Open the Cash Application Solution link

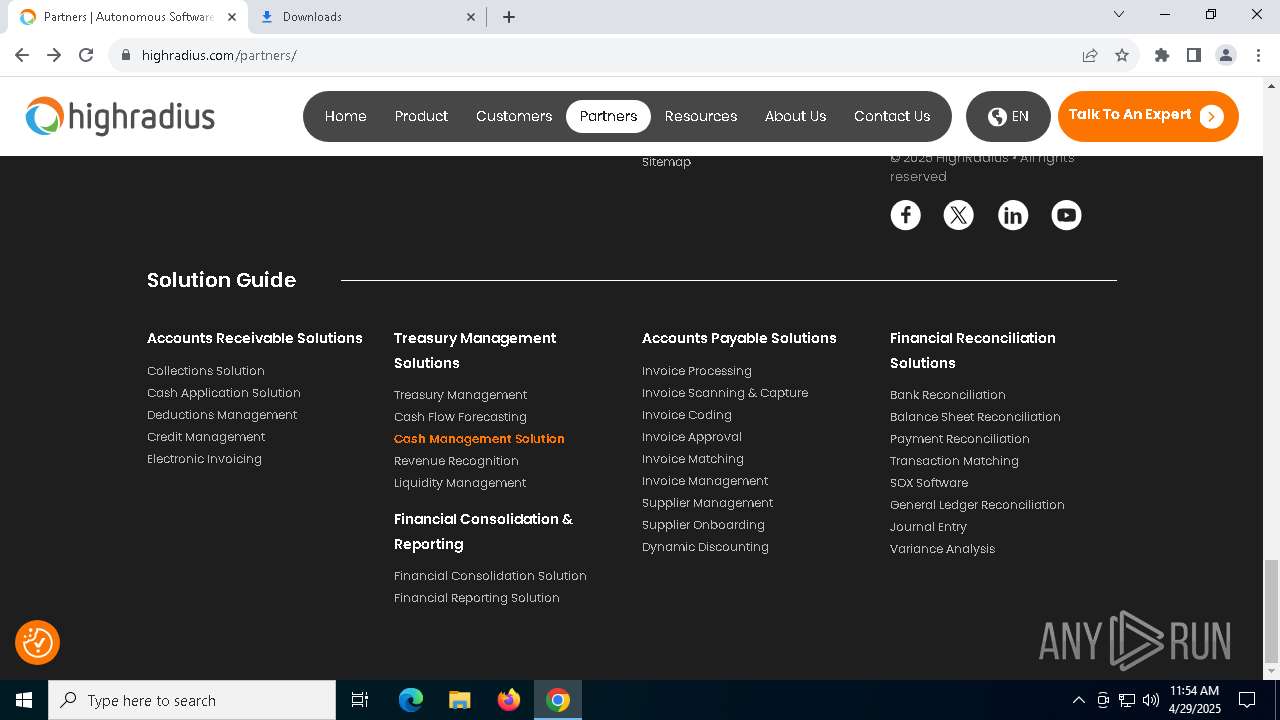pos(224,393)
